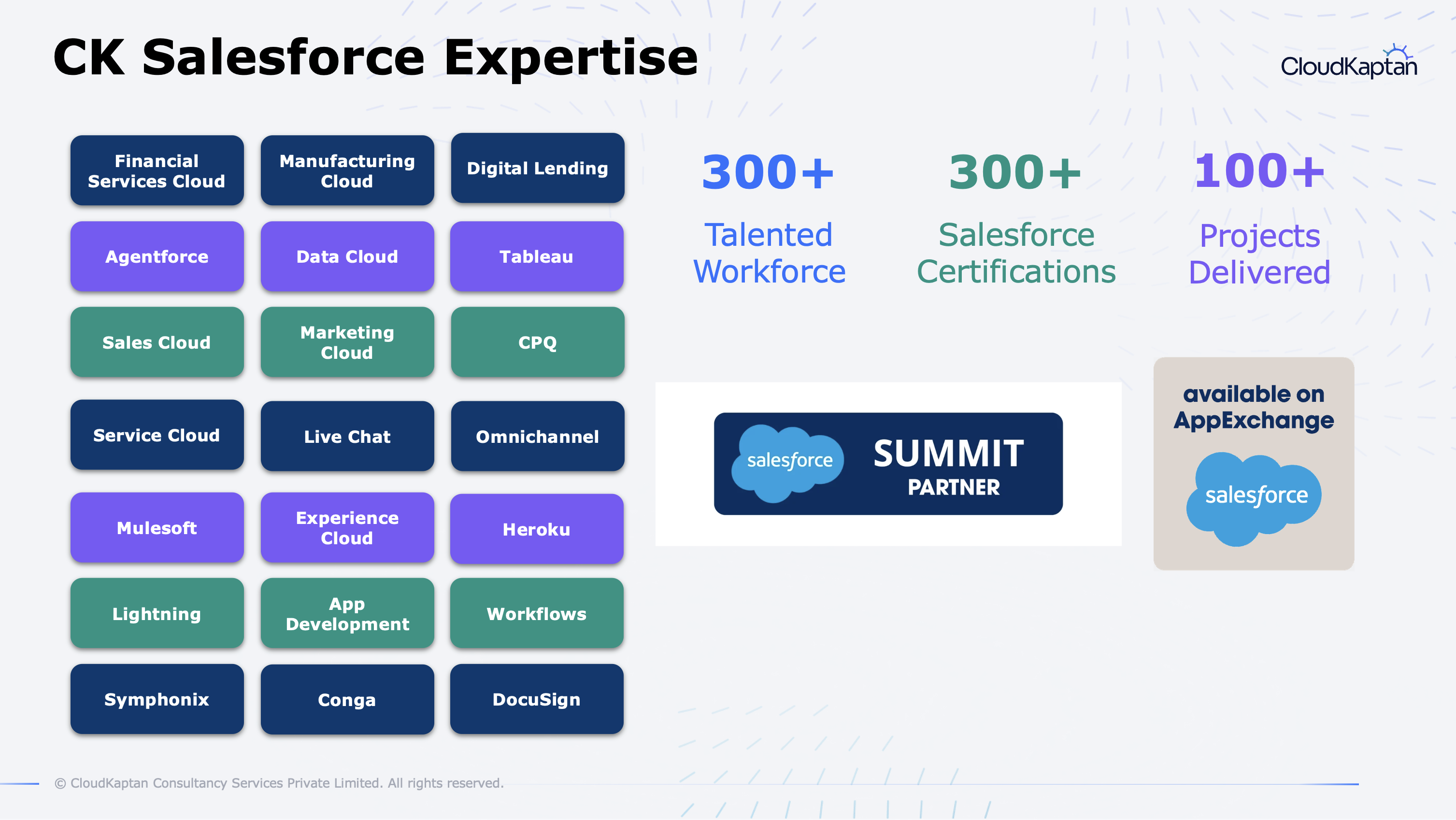The width and height of the screenshot is (1456, 820).
Task: Click the 300+ Talented Workforce number
Action: [x=768, y=172]
